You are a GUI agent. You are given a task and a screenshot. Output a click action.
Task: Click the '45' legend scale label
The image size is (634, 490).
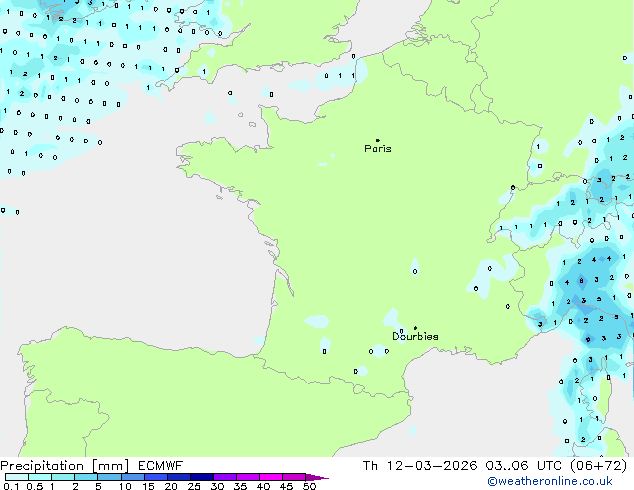286,486
